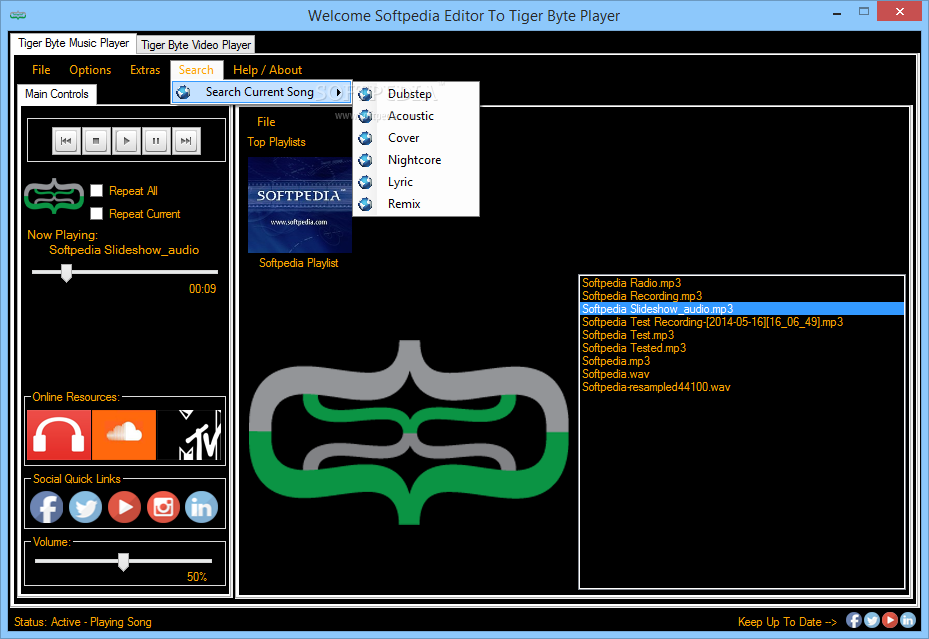Choose Lyric from the search submenu

coord(416,182)
